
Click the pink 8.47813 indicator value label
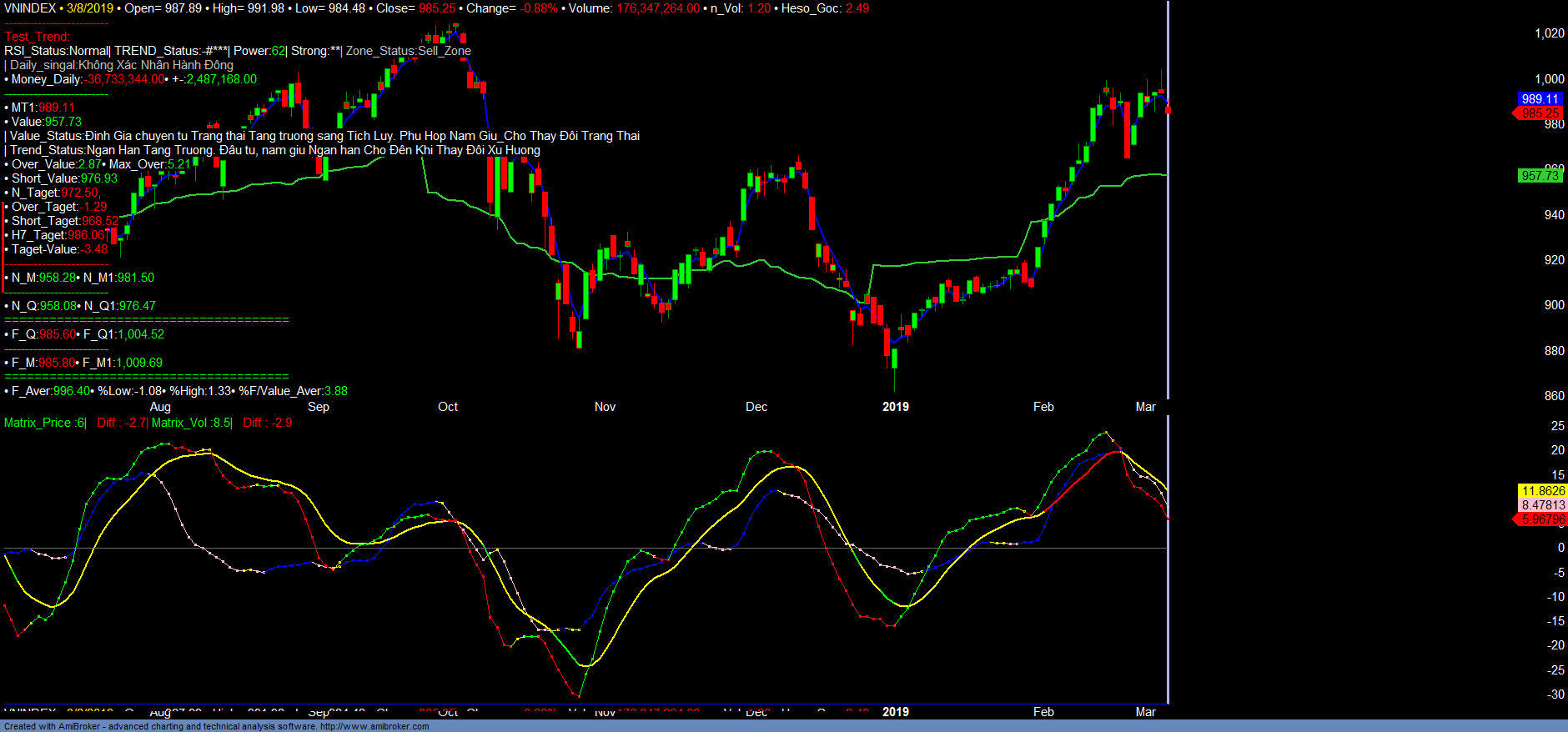(1543, 505)
